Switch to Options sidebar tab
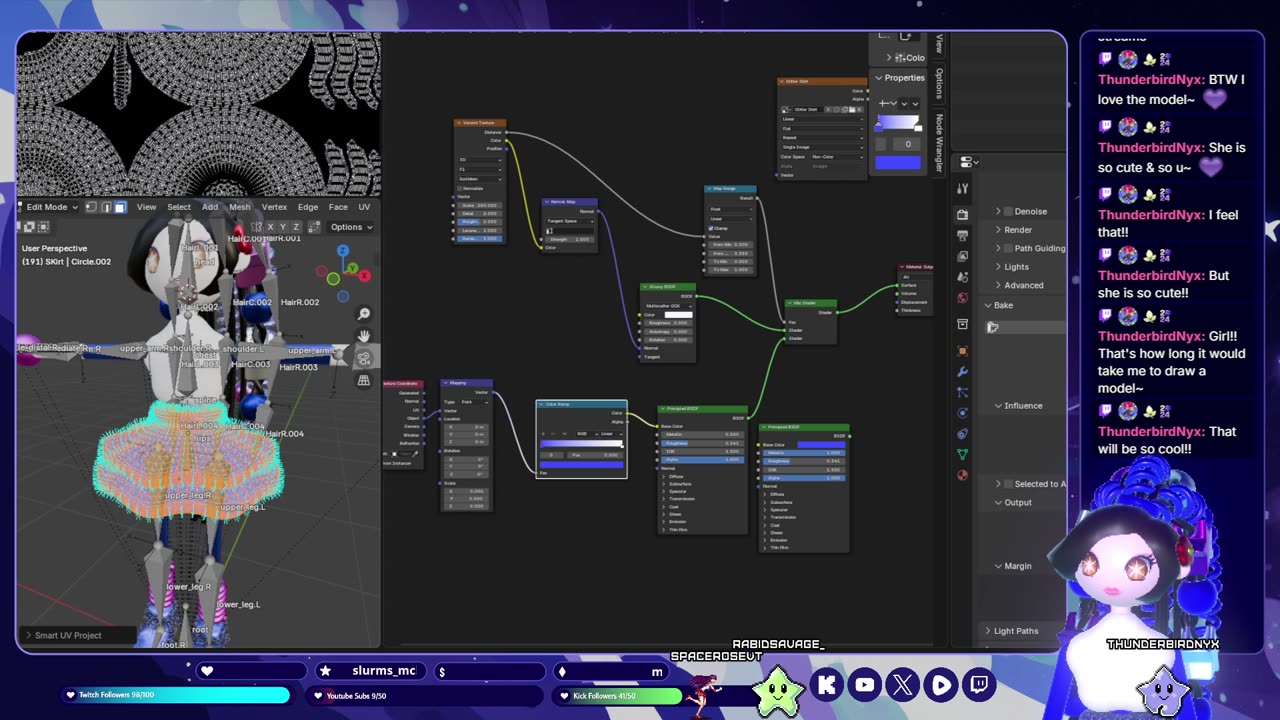This screenshot has width=1280, height=720. tap(939, 82)
